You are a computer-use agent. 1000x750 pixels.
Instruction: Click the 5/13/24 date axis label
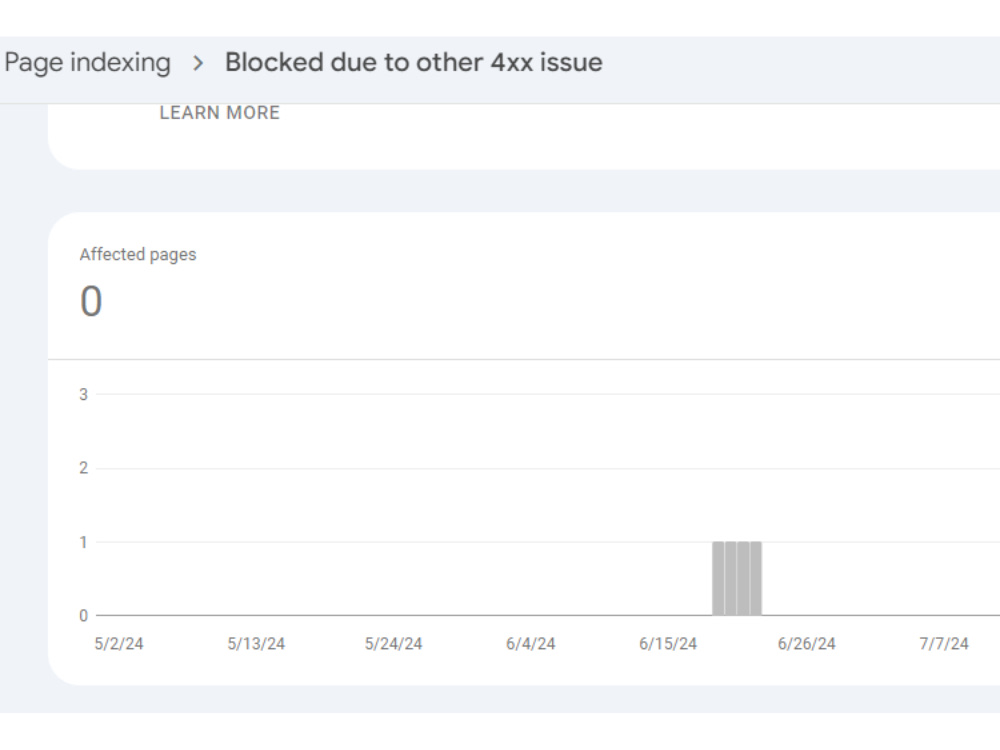point(256,643)
